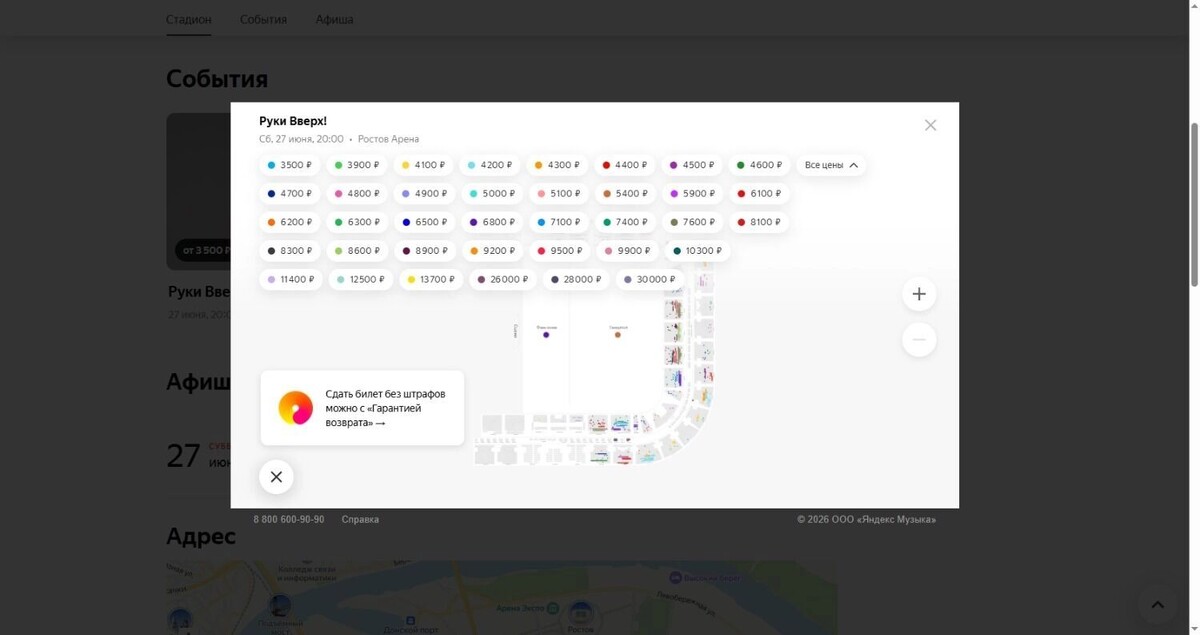This screenshot has height=635, width=1200.
Task: Choose the 4800 ₽ price chip
Action: [x=357, y=193]
